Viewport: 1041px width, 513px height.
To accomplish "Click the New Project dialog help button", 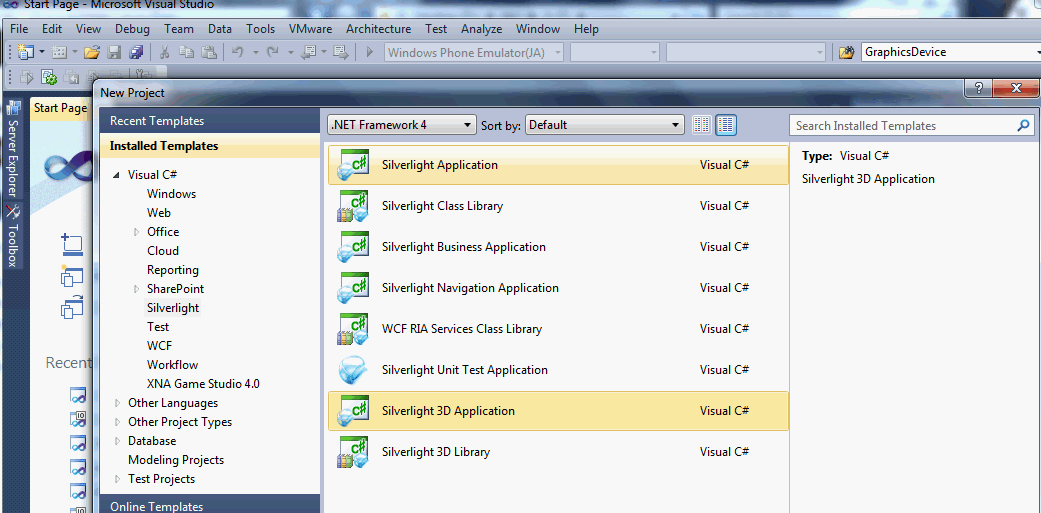I will coord(978,89).
